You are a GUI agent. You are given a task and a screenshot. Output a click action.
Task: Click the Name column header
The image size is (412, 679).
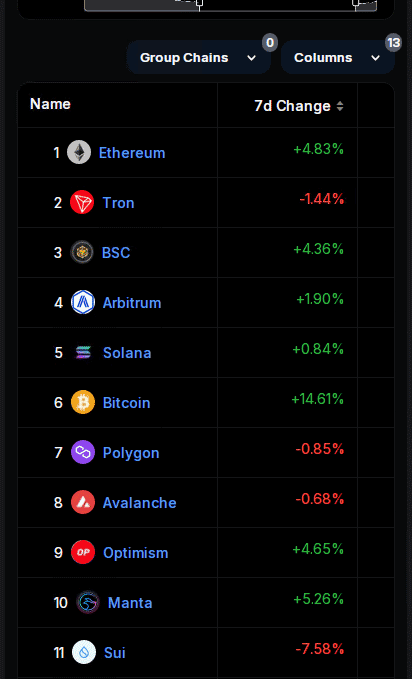[x=50, y=104]
